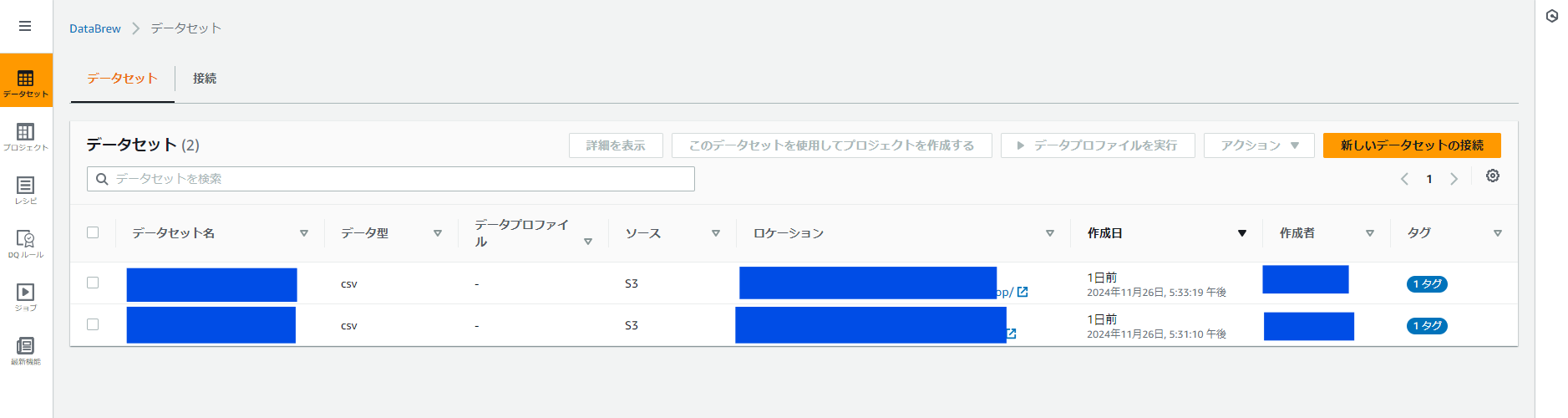Open the レシピ sidebar icon
Viewport: 1568px width, 418px height.
(x=26, y=190)
